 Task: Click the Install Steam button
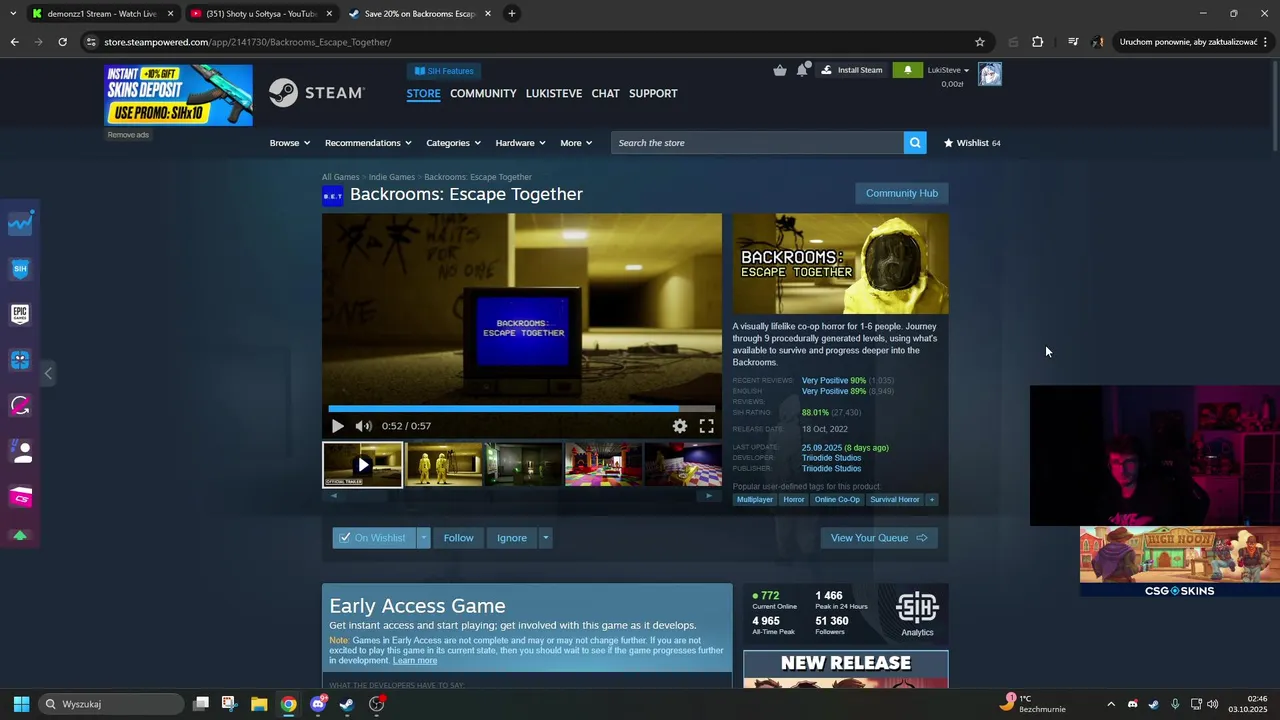[852, 70]
